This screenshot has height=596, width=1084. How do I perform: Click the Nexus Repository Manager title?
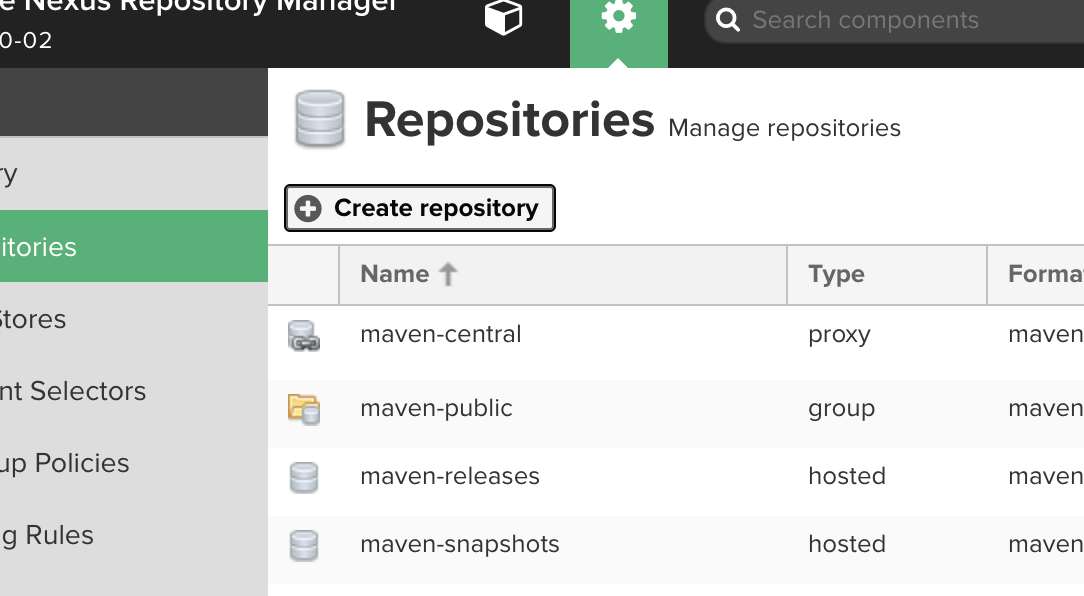[x=199, y=7]
